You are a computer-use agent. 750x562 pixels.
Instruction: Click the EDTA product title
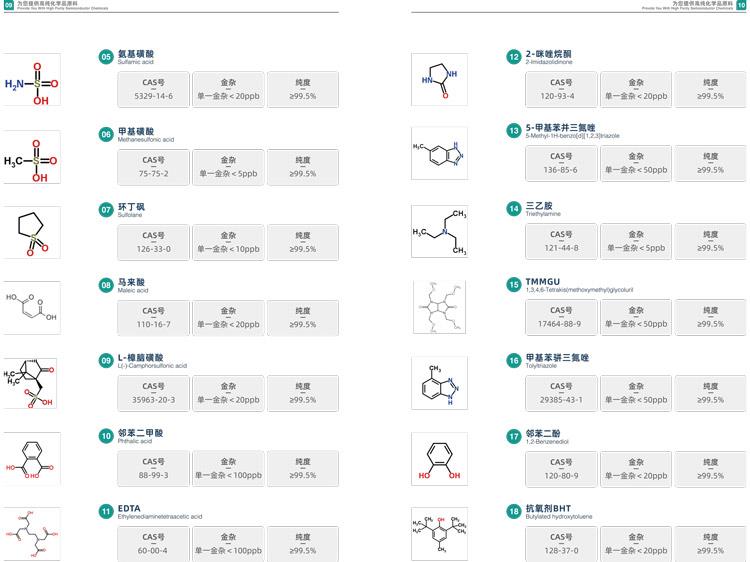tap(129, 509)
